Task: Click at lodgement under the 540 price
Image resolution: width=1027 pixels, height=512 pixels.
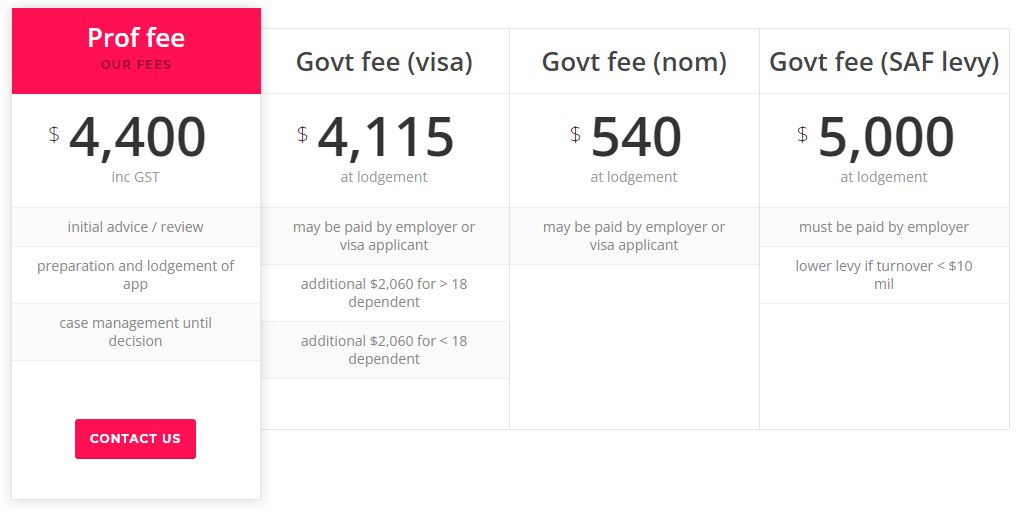Action: pos(634,177)
